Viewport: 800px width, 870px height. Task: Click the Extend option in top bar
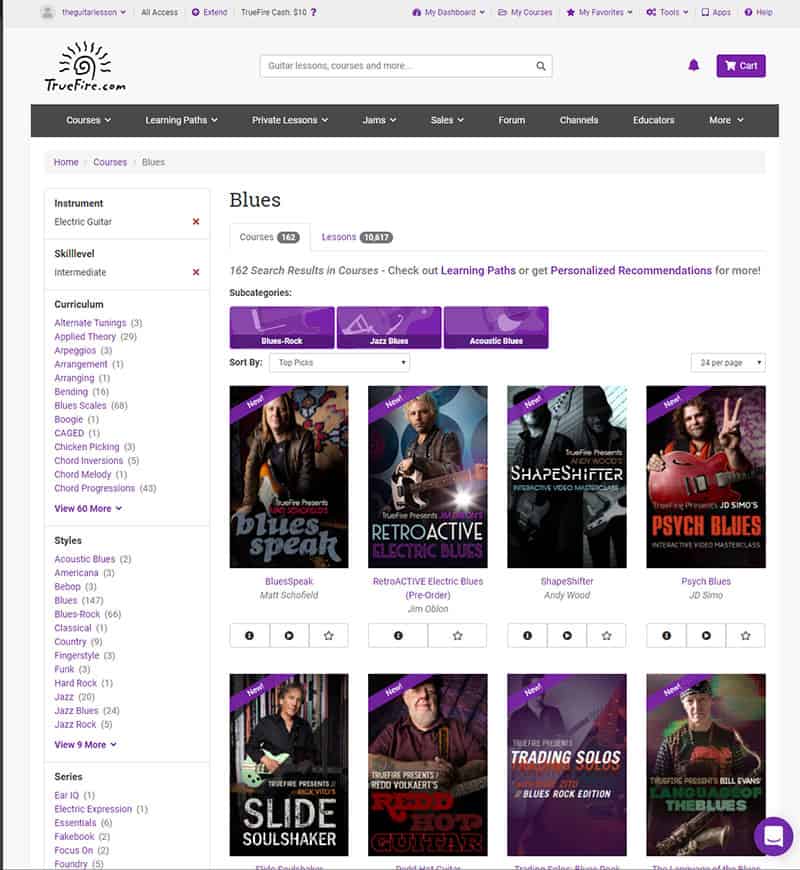click(209, 12)
